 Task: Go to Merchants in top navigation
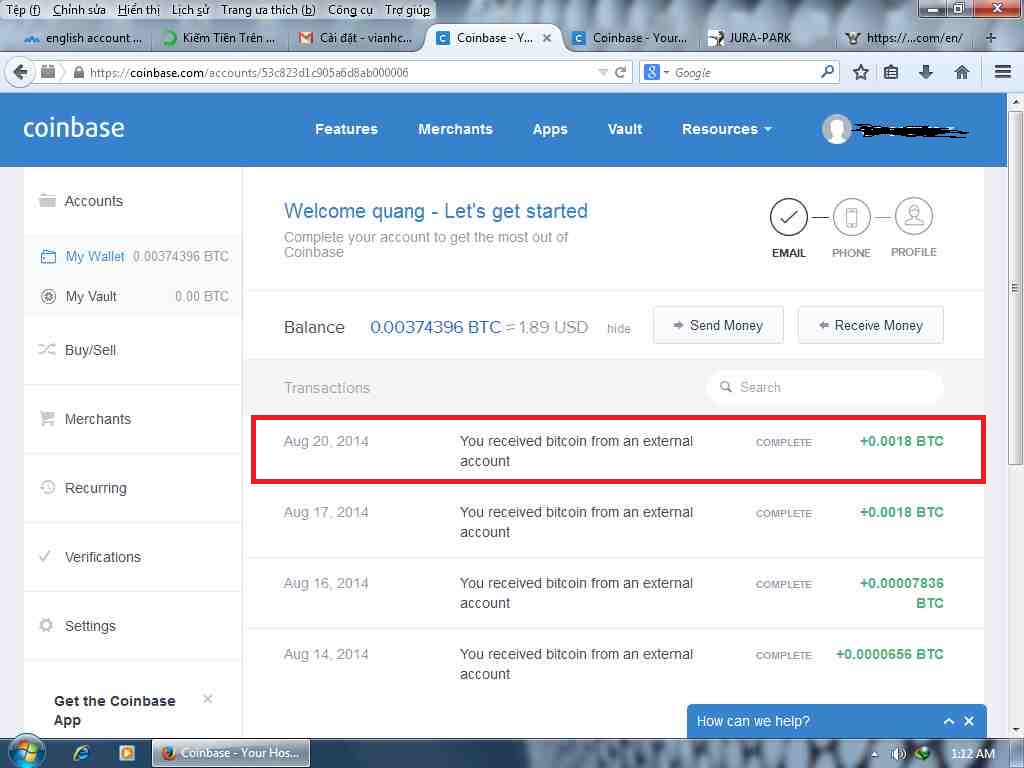pyautogui.click(x=455, y=129)
